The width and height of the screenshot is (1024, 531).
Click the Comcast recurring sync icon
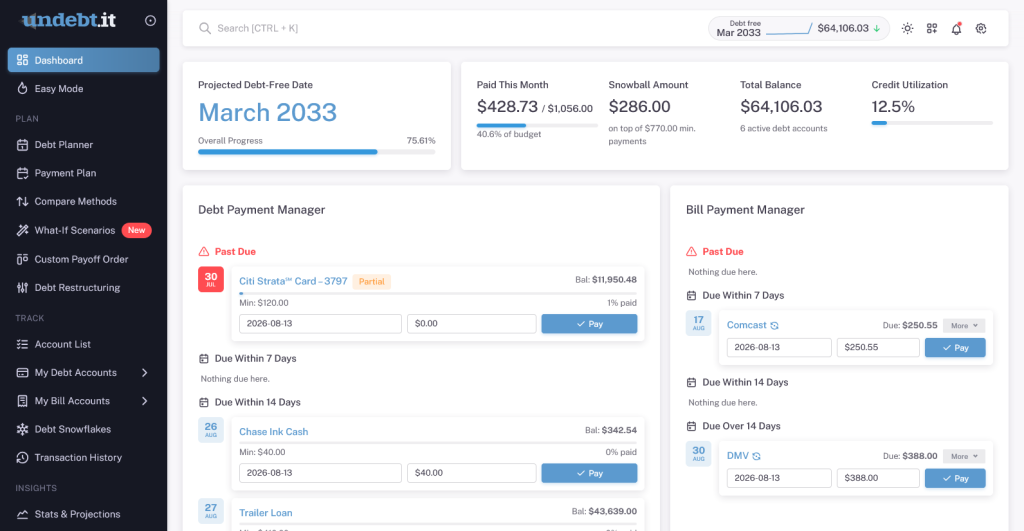point(775,325)
